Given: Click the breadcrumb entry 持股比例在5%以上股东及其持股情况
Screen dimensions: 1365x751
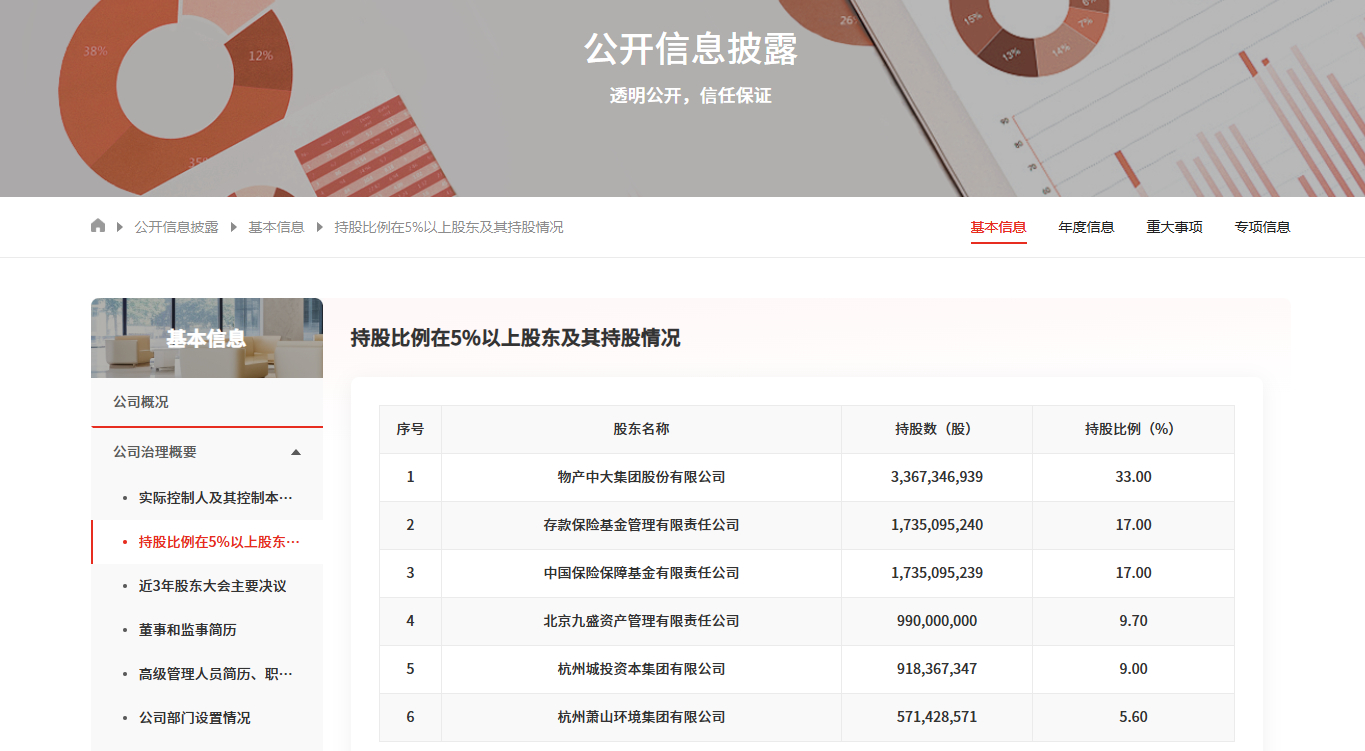Looking at the screenshot, I should [x=449, y=227].
